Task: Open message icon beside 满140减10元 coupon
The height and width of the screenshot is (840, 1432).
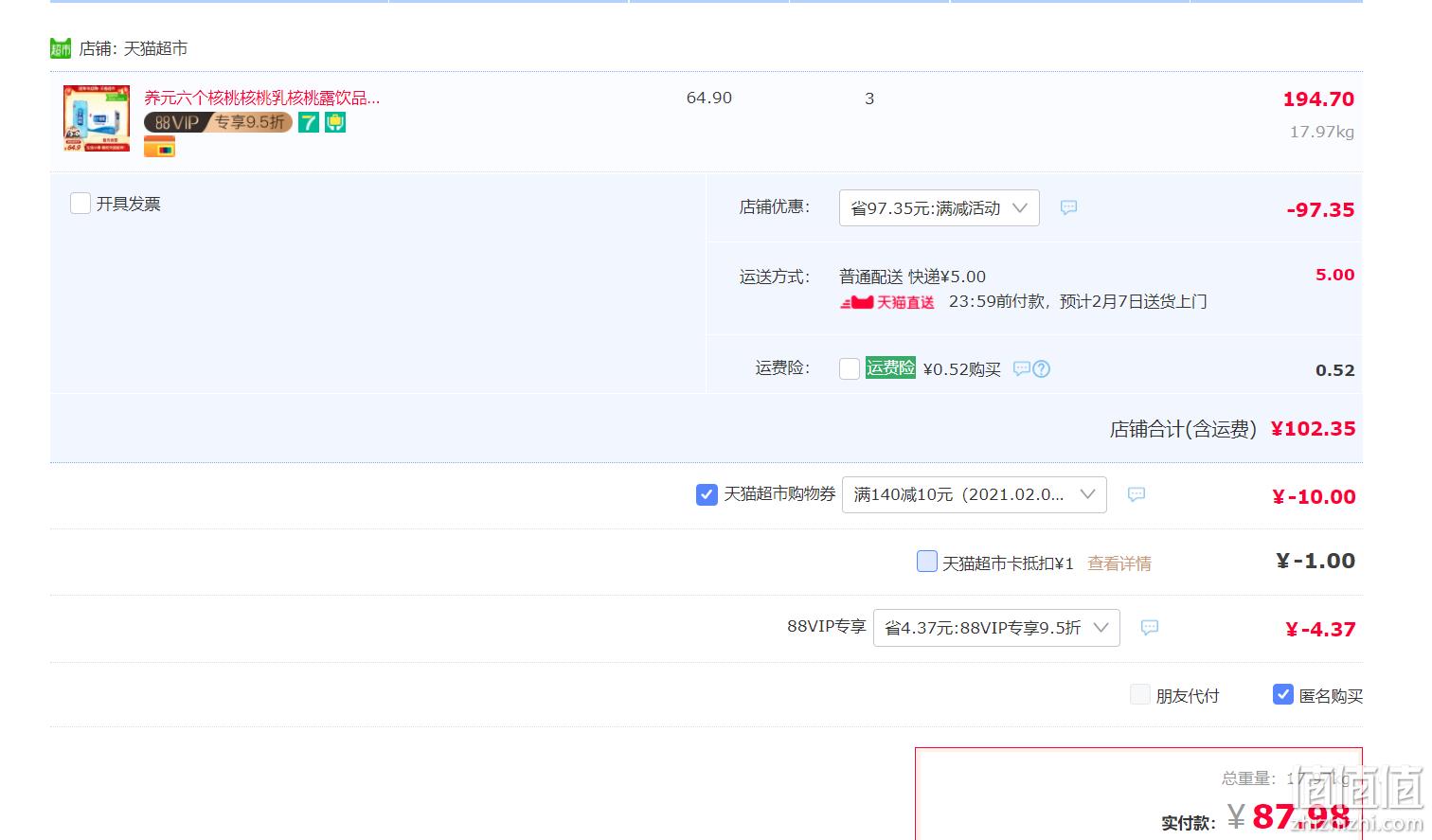Action: [x=1137, y=494]
